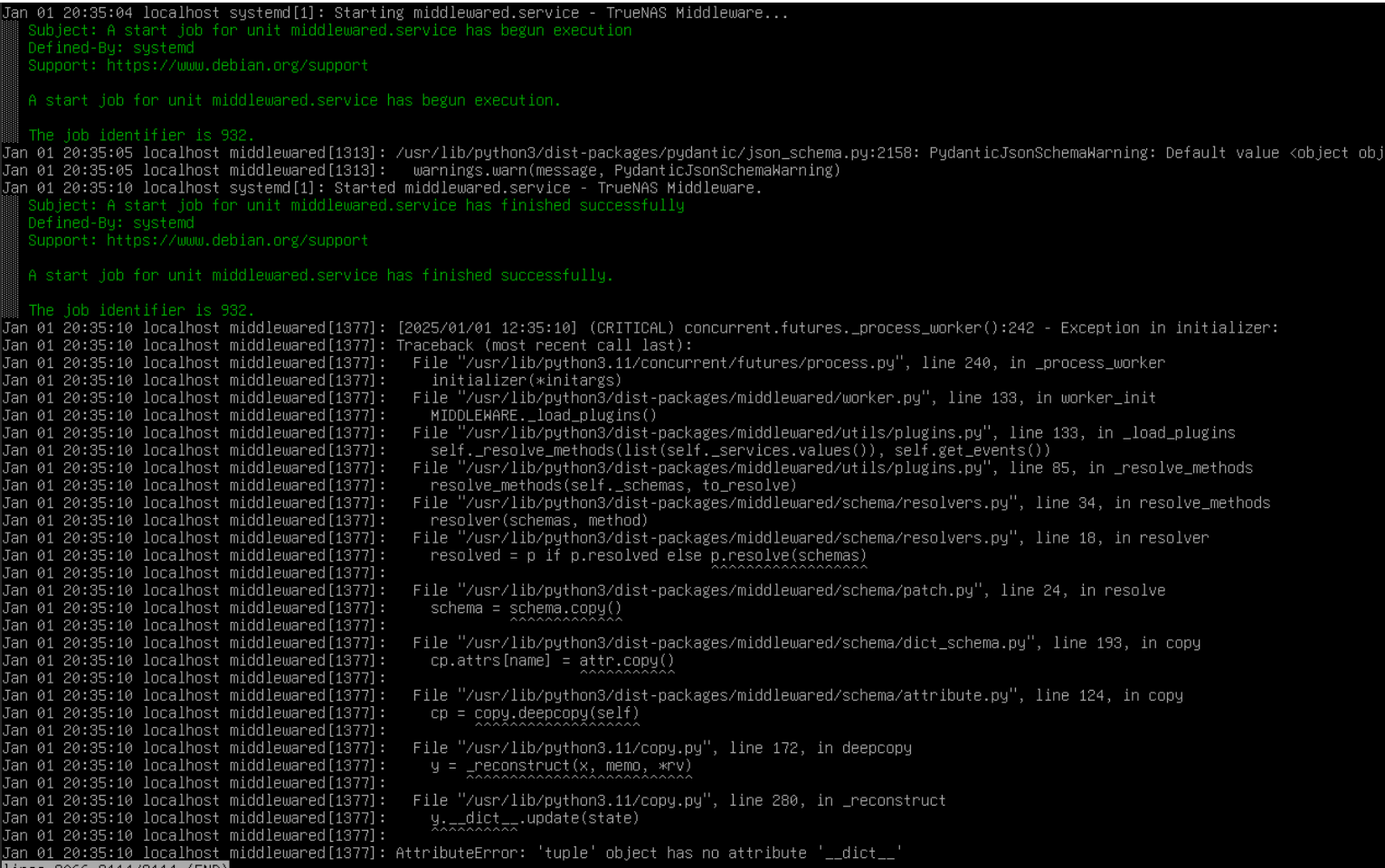Click the message "'tuple' object has no attribute '__dict__'"
The height and width of the screenshot is (868, 1385).
(x=718, y=853)
